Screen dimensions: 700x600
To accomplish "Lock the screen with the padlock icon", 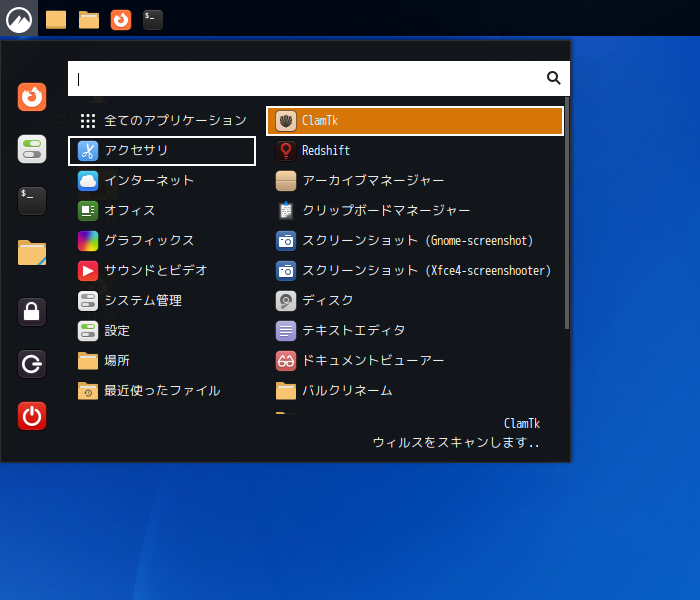I will pyautogui.click(x=32, y=312).
